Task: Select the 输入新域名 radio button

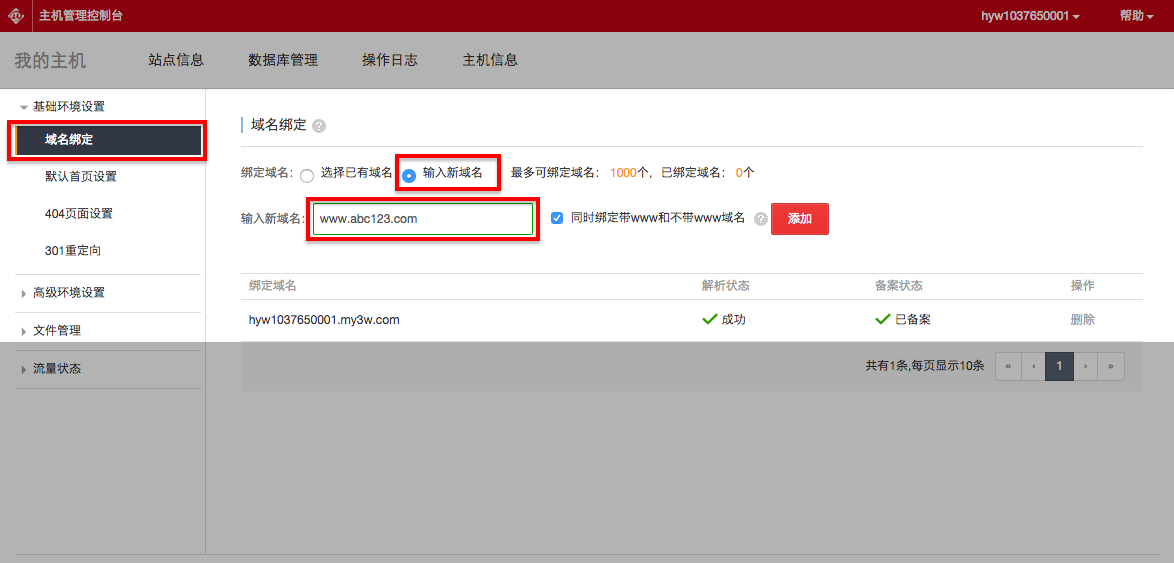Action: pos(409,175)
